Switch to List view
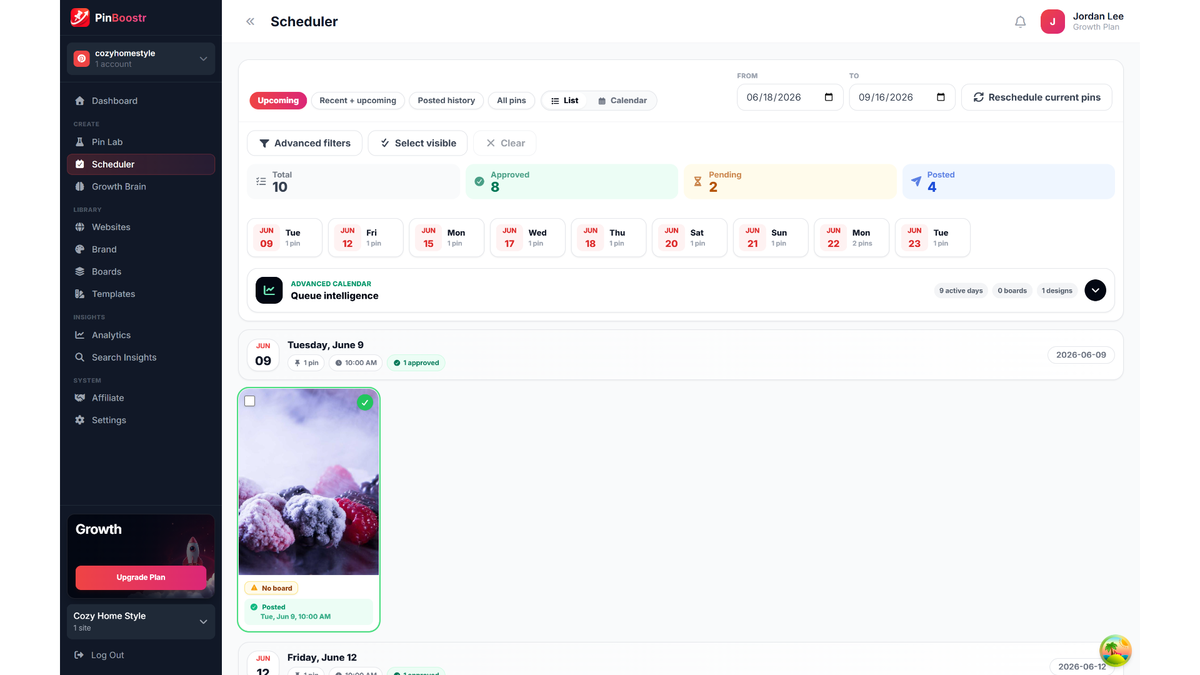The width and height of the screenshot is (1200, 675). pyautogui.click(x=565, y=101)
